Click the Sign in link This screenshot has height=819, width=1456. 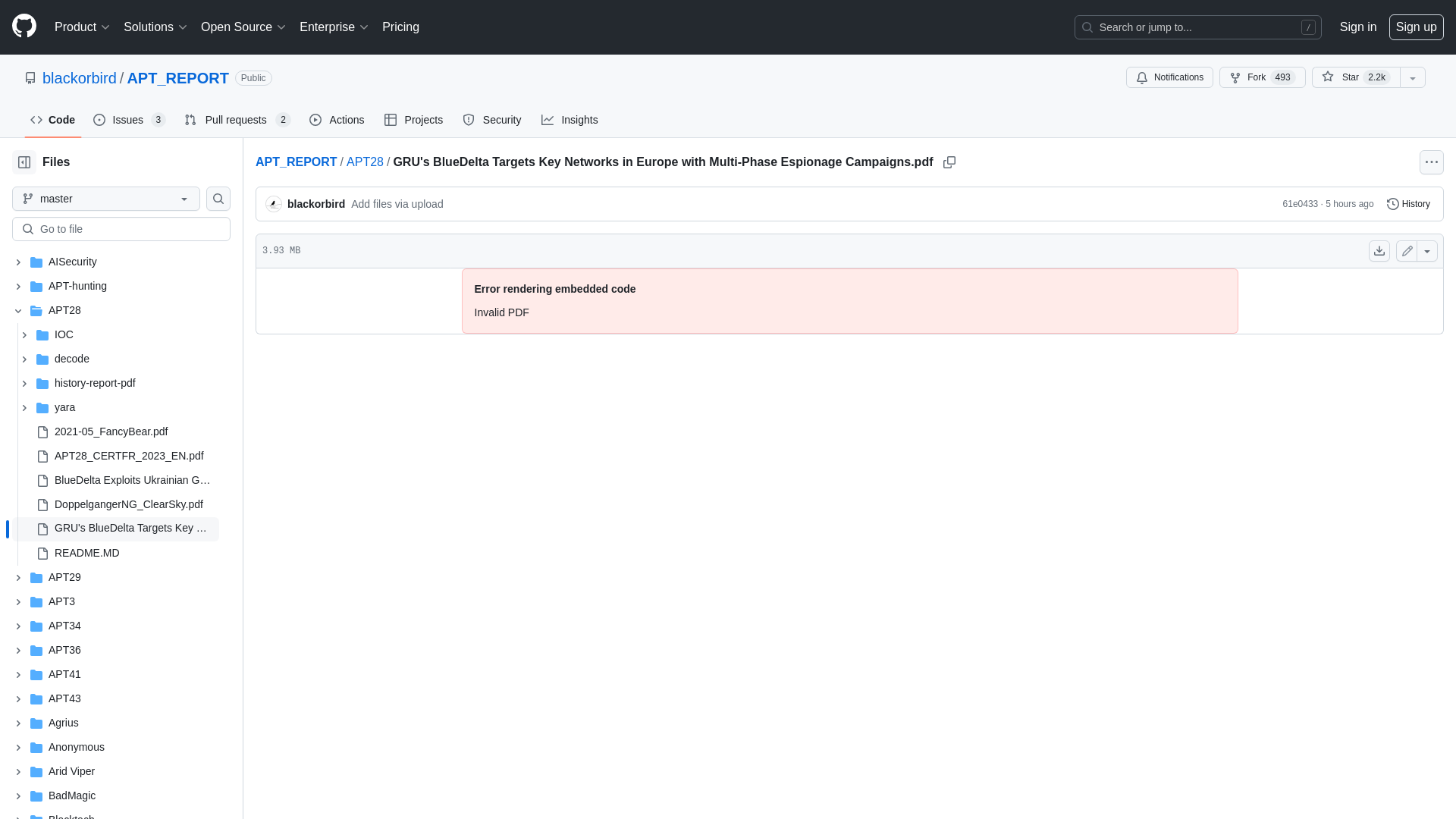[1357, 27]
